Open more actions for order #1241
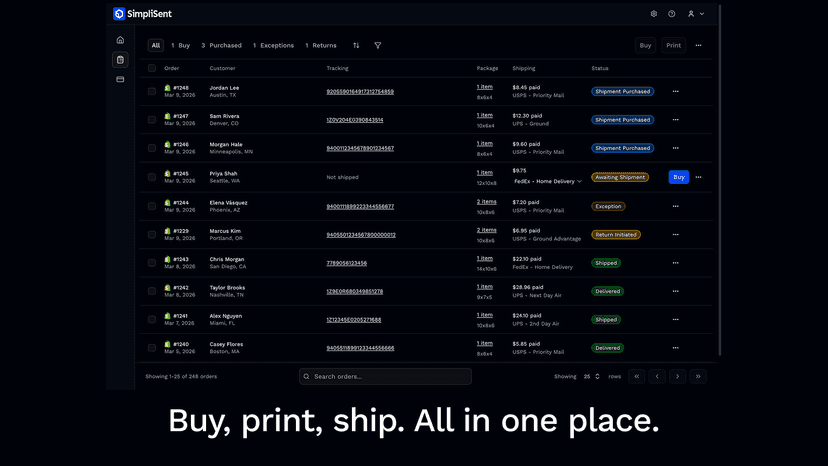 pyautogui.click(x=675, y=320)
